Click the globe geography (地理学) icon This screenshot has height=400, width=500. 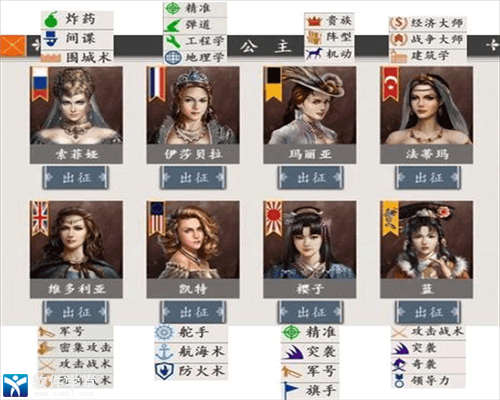tap(173, 57)
